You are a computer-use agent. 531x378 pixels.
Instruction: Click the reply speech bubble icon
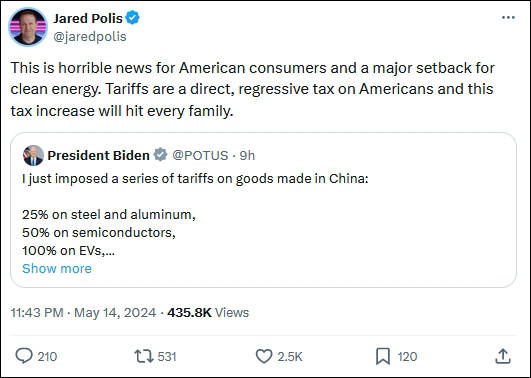(24, 356)
